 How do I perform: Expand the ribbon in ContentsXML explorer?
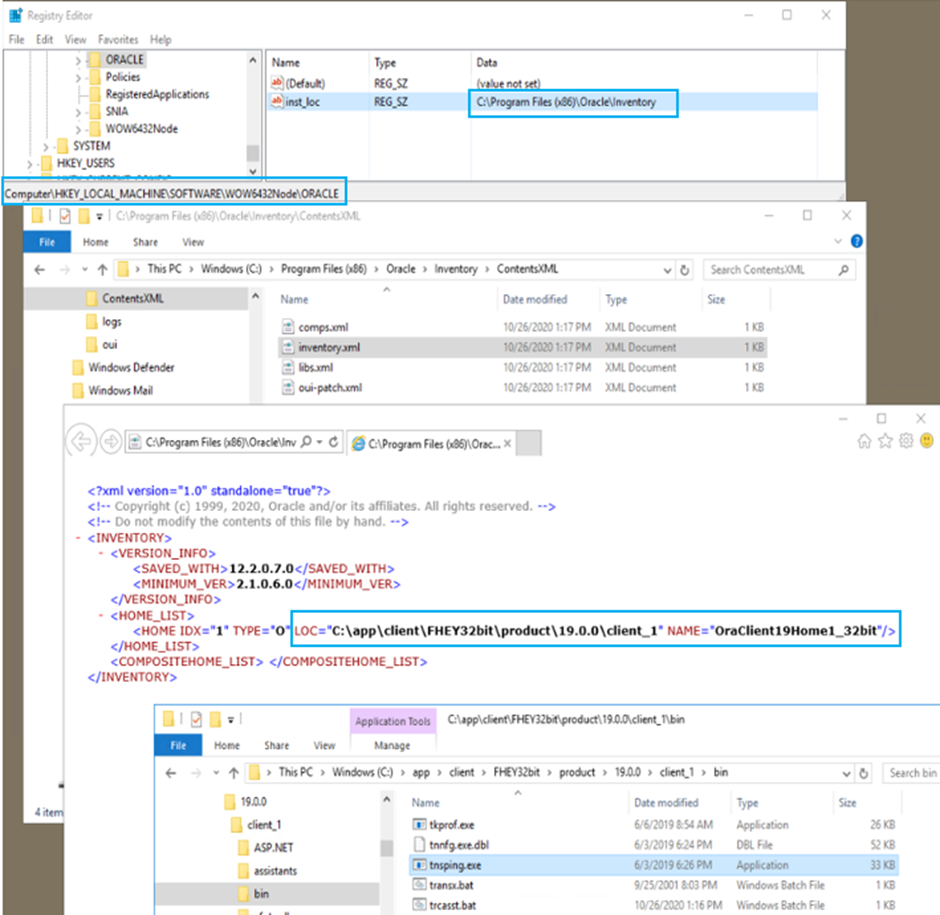(x=837, y=241)
